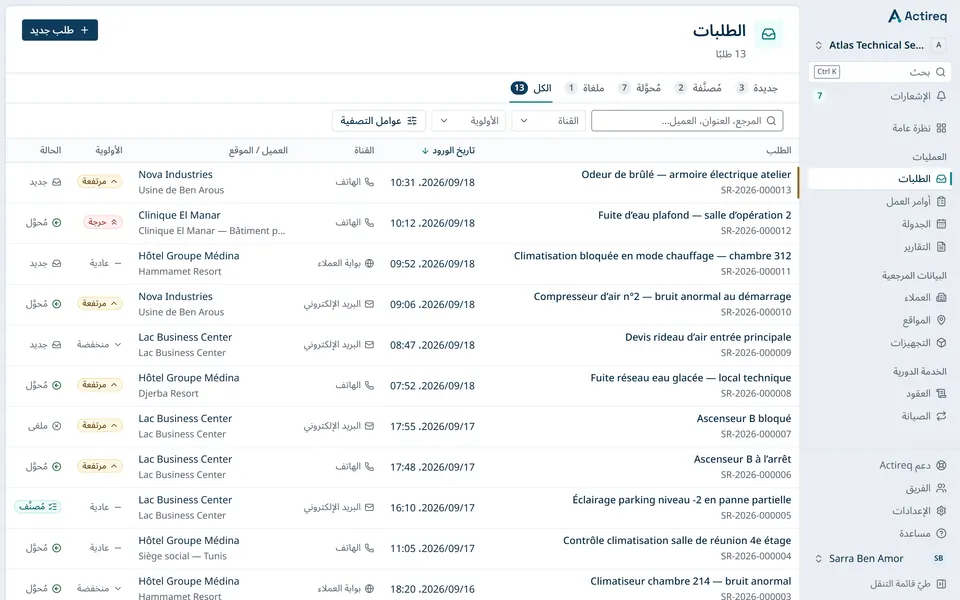
Task: Switch to the classified requests tab (2)
Action: (698, 88)
